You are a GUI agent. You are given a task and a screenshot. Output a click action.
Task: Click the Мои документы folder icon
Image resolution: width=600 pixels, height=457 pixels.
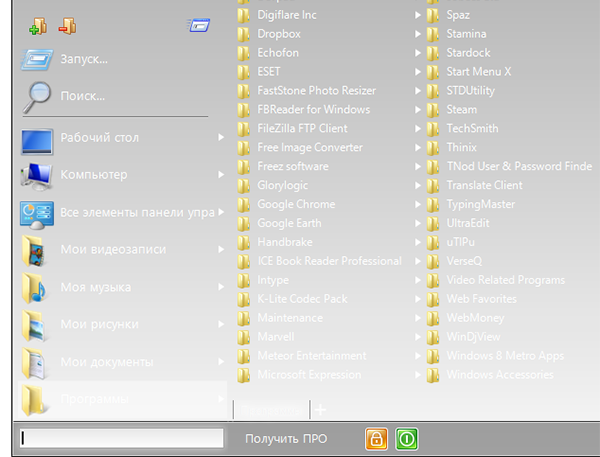34,362
